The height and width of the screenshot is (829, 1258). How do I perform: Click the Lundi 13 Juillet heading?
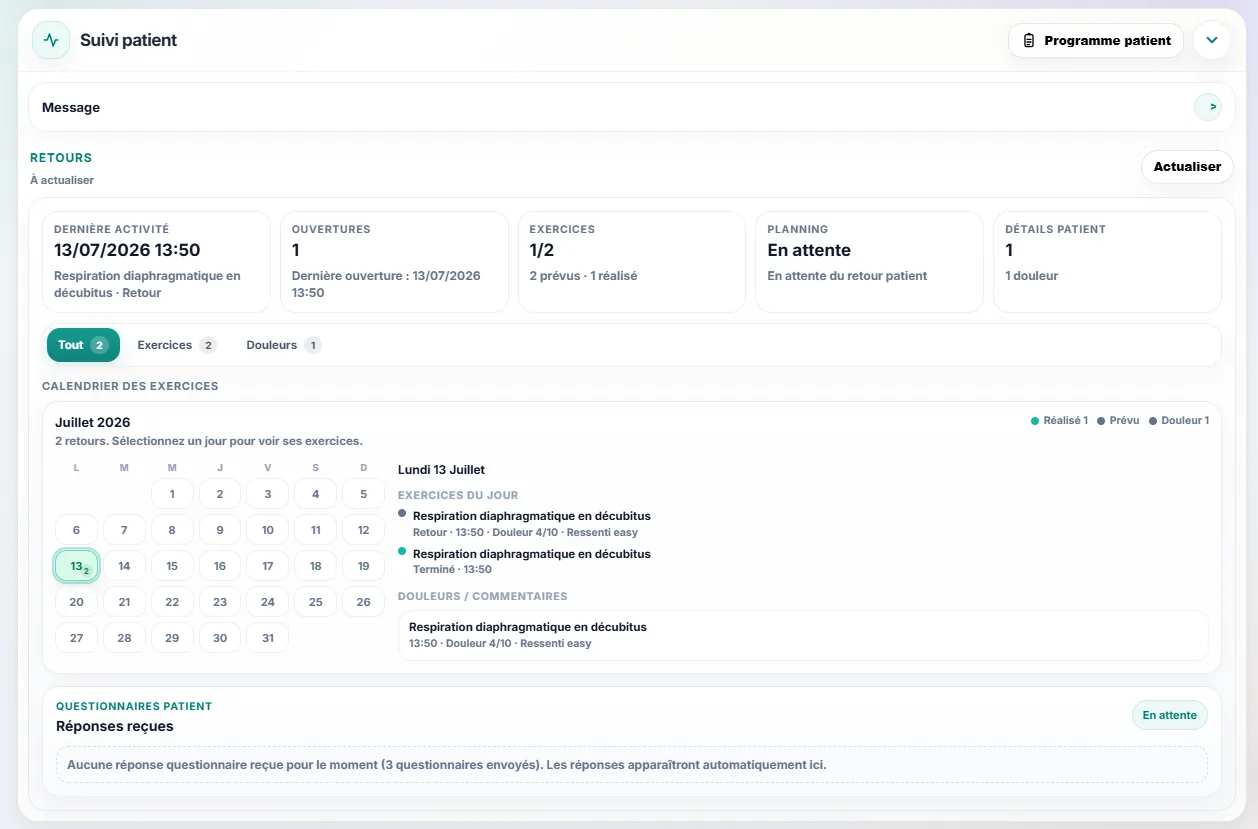click(x=441, y=469)
